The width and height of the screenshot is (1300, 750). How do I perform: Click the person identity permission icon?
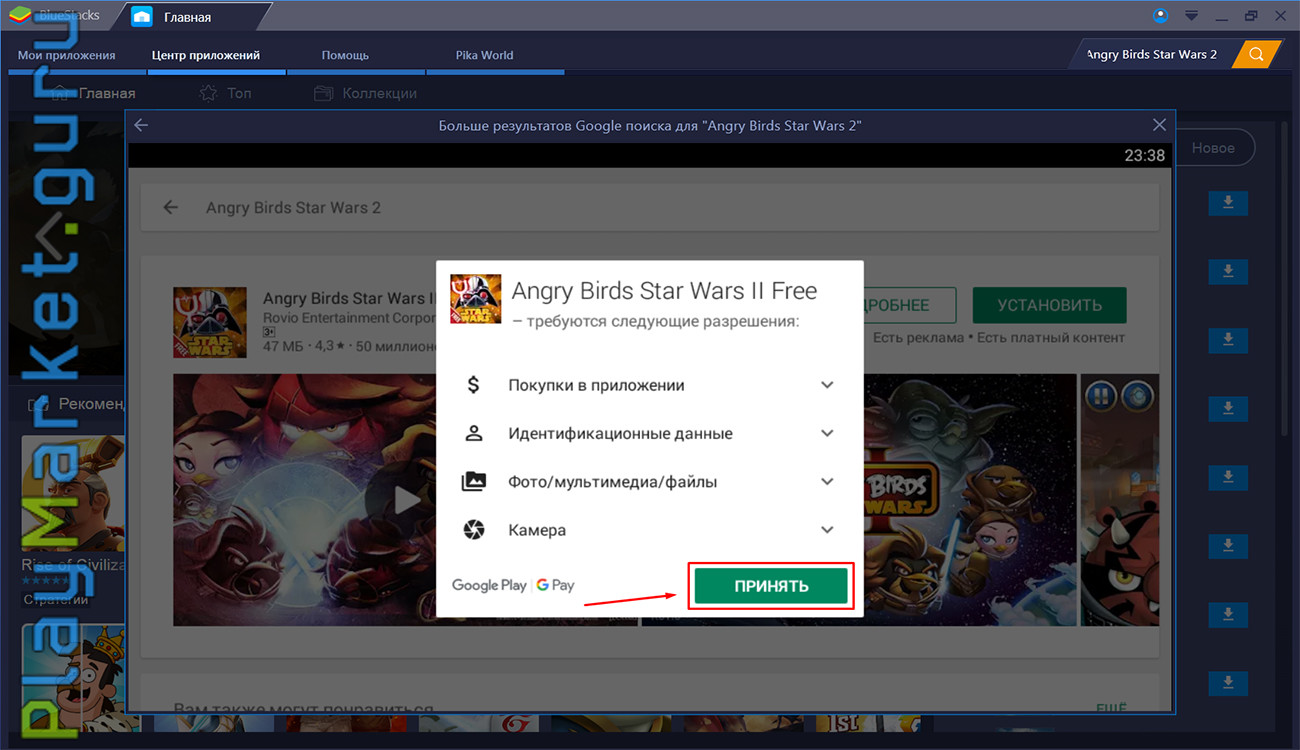click(474, 433)
